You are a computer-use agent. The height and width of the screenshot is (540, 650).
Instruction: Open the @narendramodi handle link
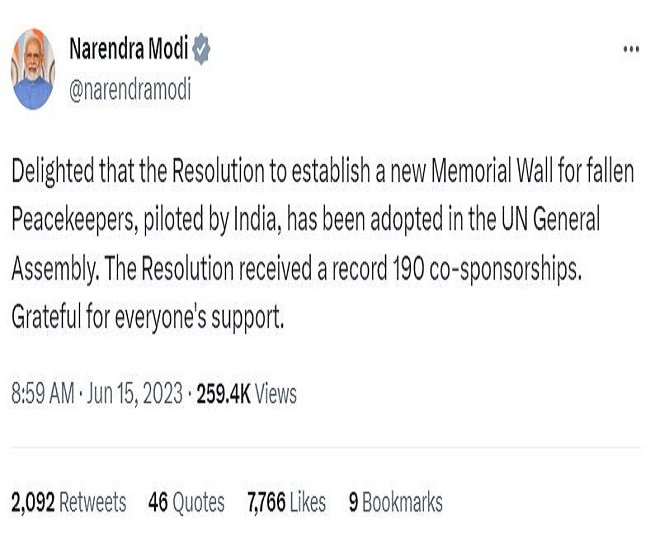point(130,89)
